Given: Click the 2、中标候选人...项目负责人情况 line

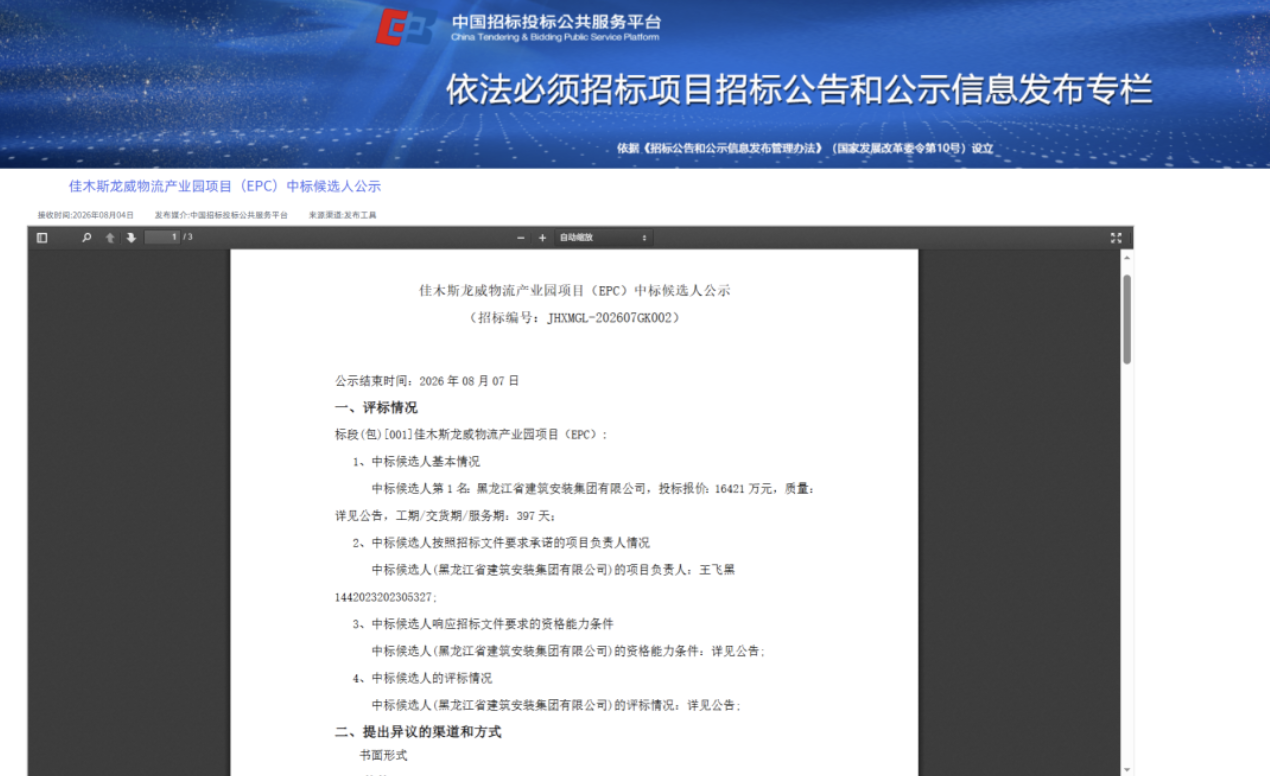Looking at the screenshot, I should coord(501,543).
